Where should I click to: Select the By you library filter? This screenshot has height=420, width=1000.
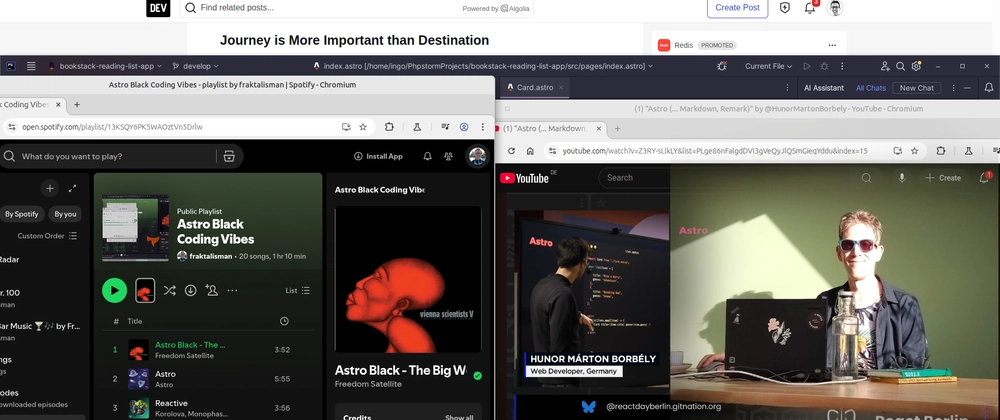click(x=65, y=214)
